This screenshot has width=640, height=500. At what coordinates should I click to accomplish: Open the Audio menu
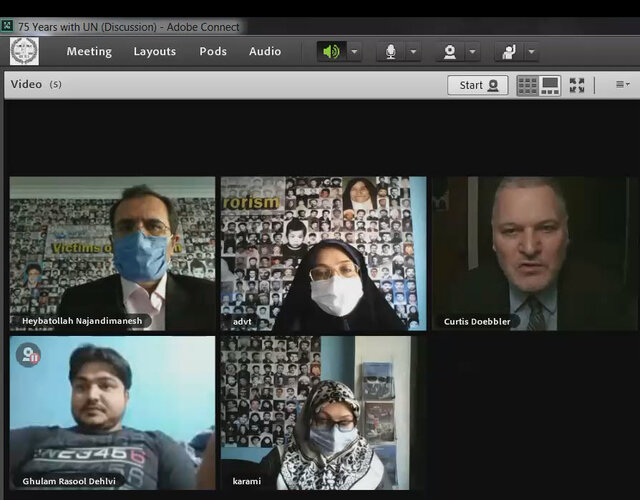pos(265,51)
